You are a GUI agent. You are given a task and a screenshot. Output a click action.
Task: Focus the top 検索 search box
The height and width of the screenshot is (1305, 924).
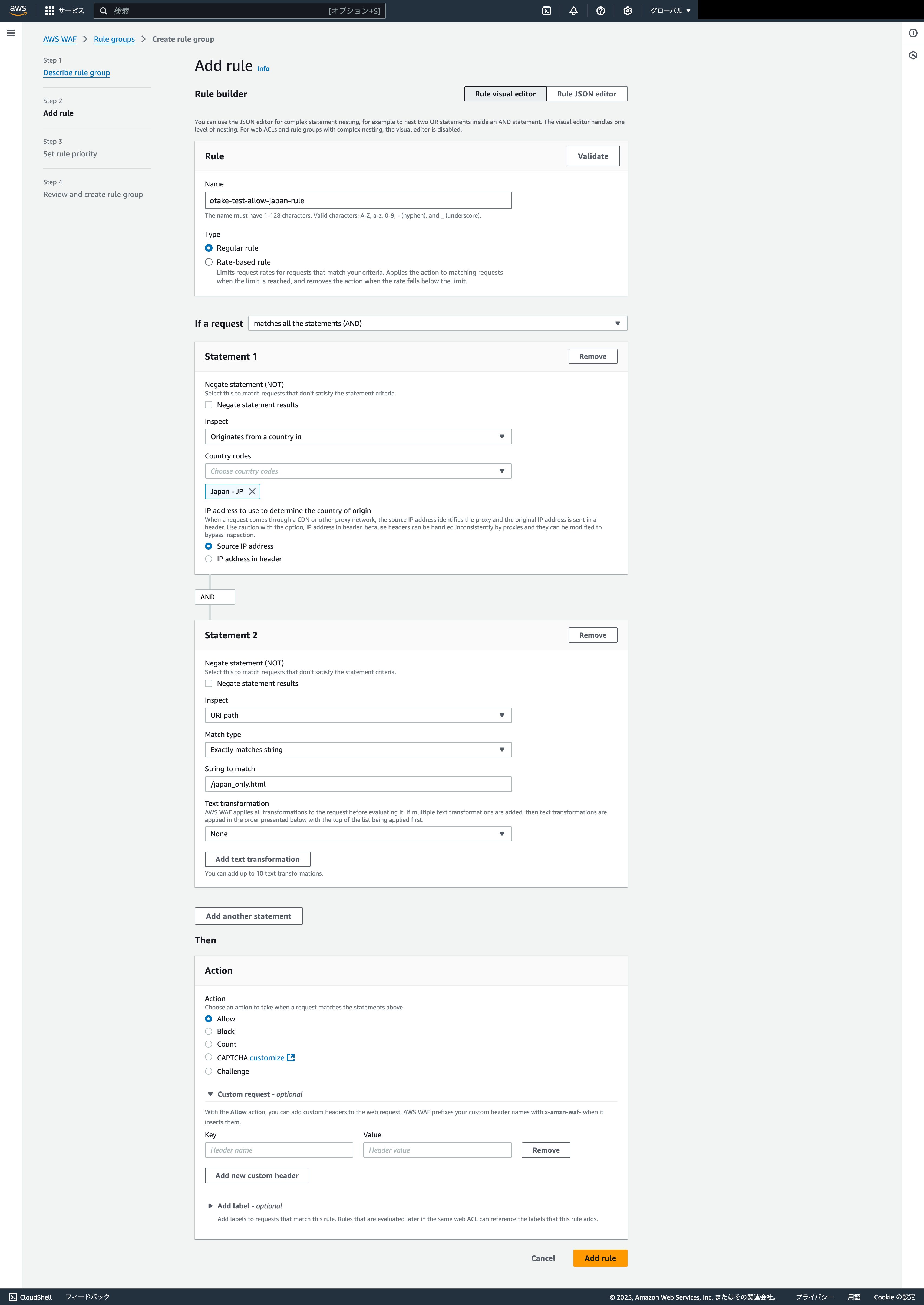[x=240, y=11]
